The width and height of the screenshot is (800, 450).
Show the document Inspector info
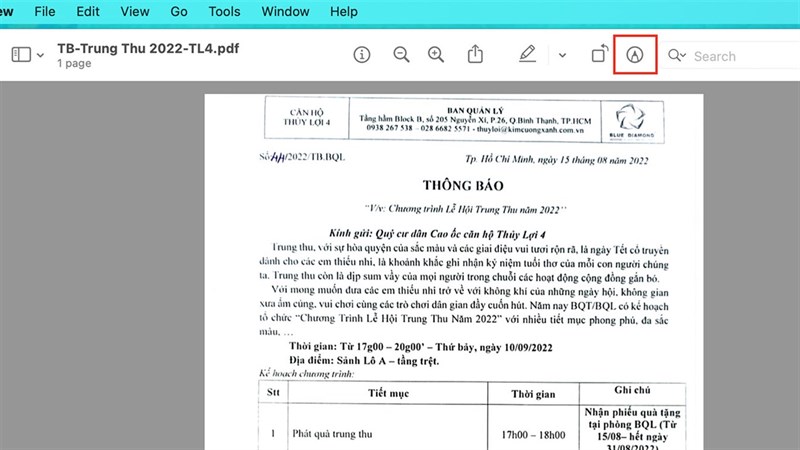(x=362, y=55)
